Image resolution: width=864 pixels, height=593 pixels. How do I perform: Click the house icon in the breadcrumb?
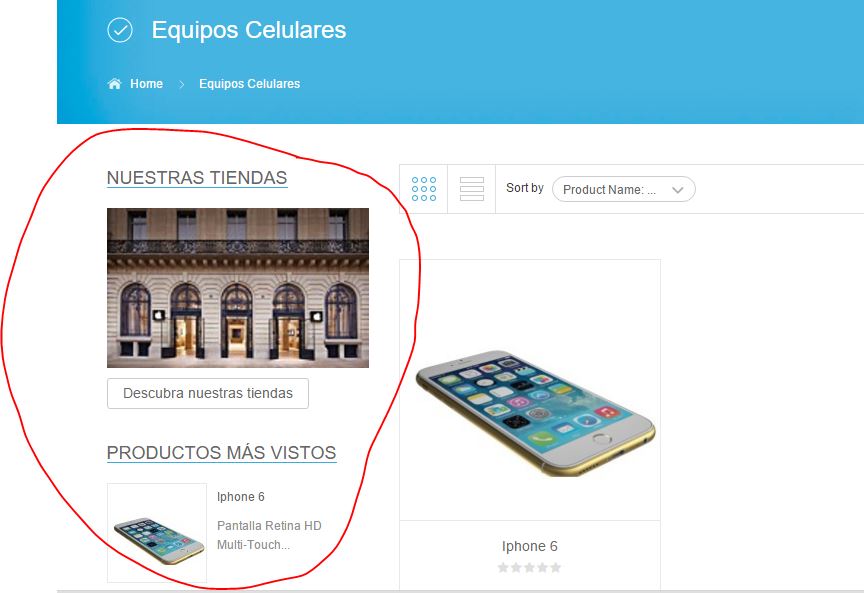115,84
